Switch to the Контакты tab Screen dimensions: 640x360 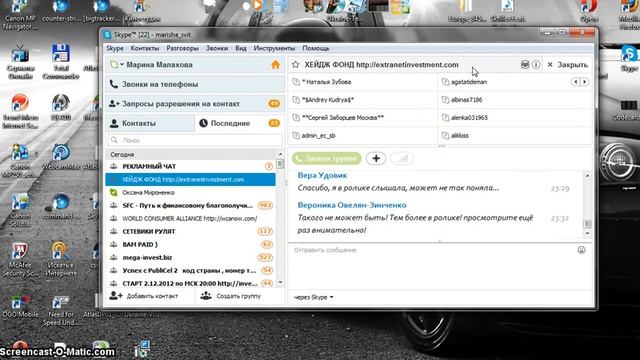(x=150, y=123)
